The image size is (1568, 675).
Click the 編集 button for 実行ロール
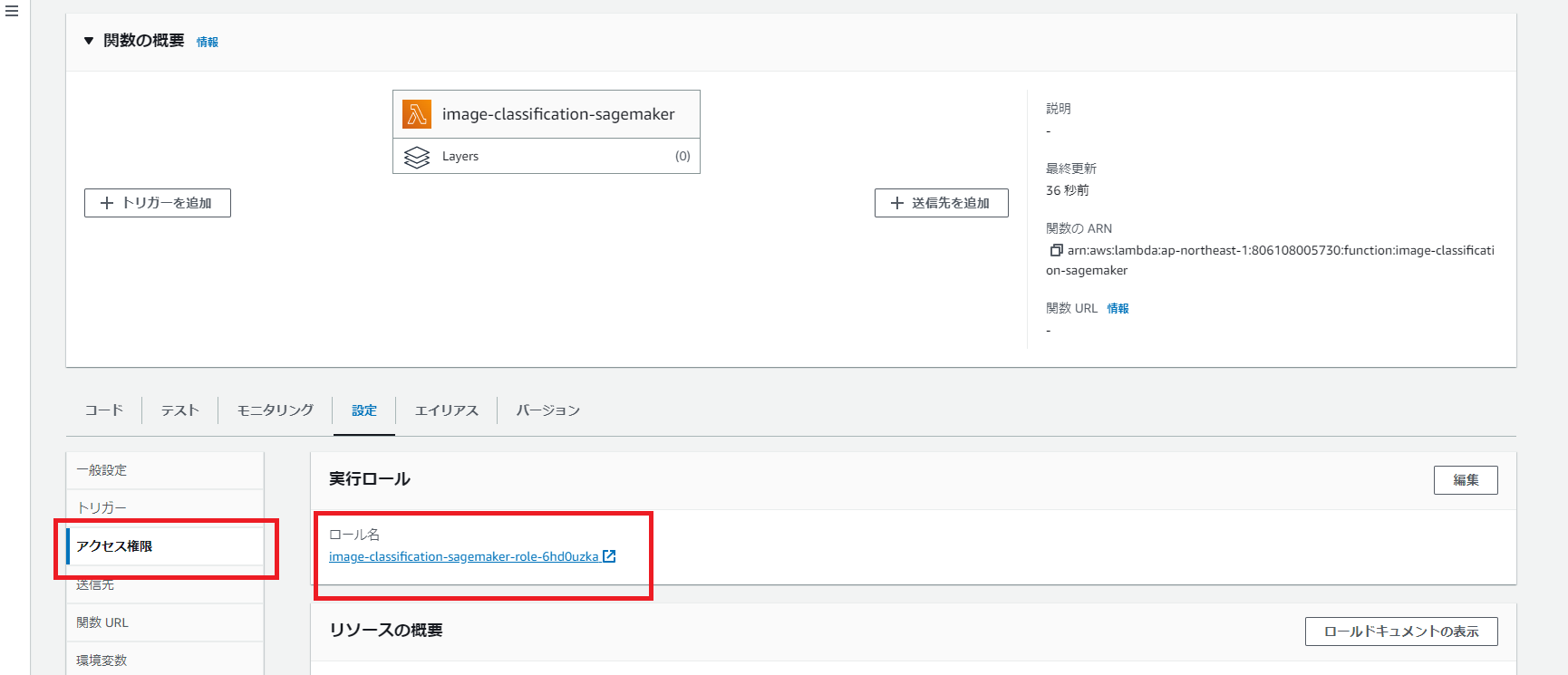click(x=1466, y=480)
